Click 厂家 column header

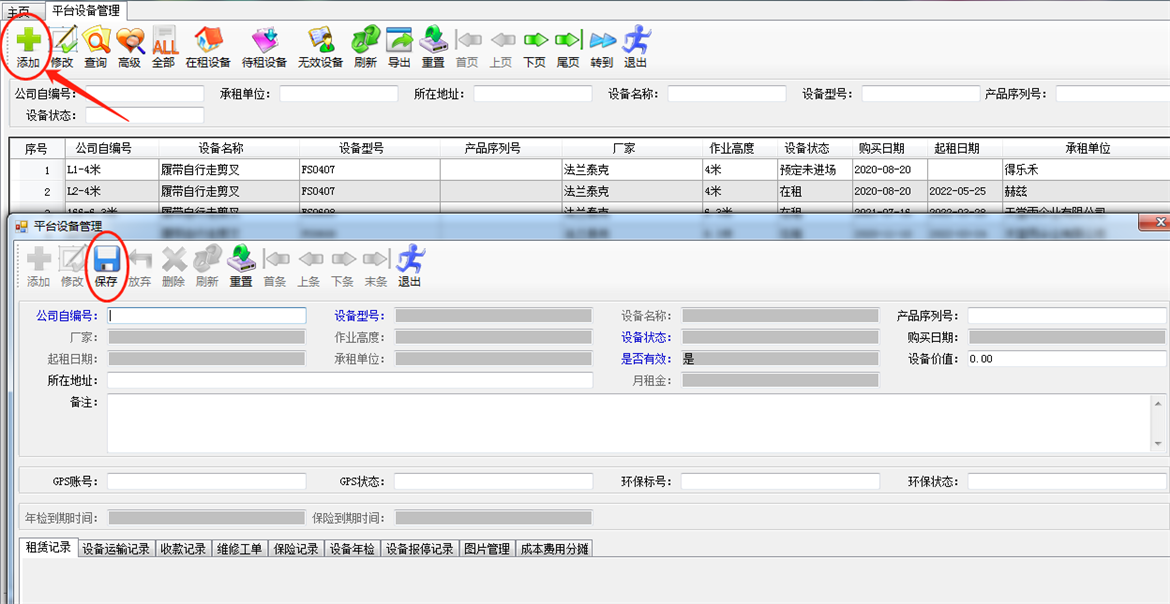pos(632,149)
